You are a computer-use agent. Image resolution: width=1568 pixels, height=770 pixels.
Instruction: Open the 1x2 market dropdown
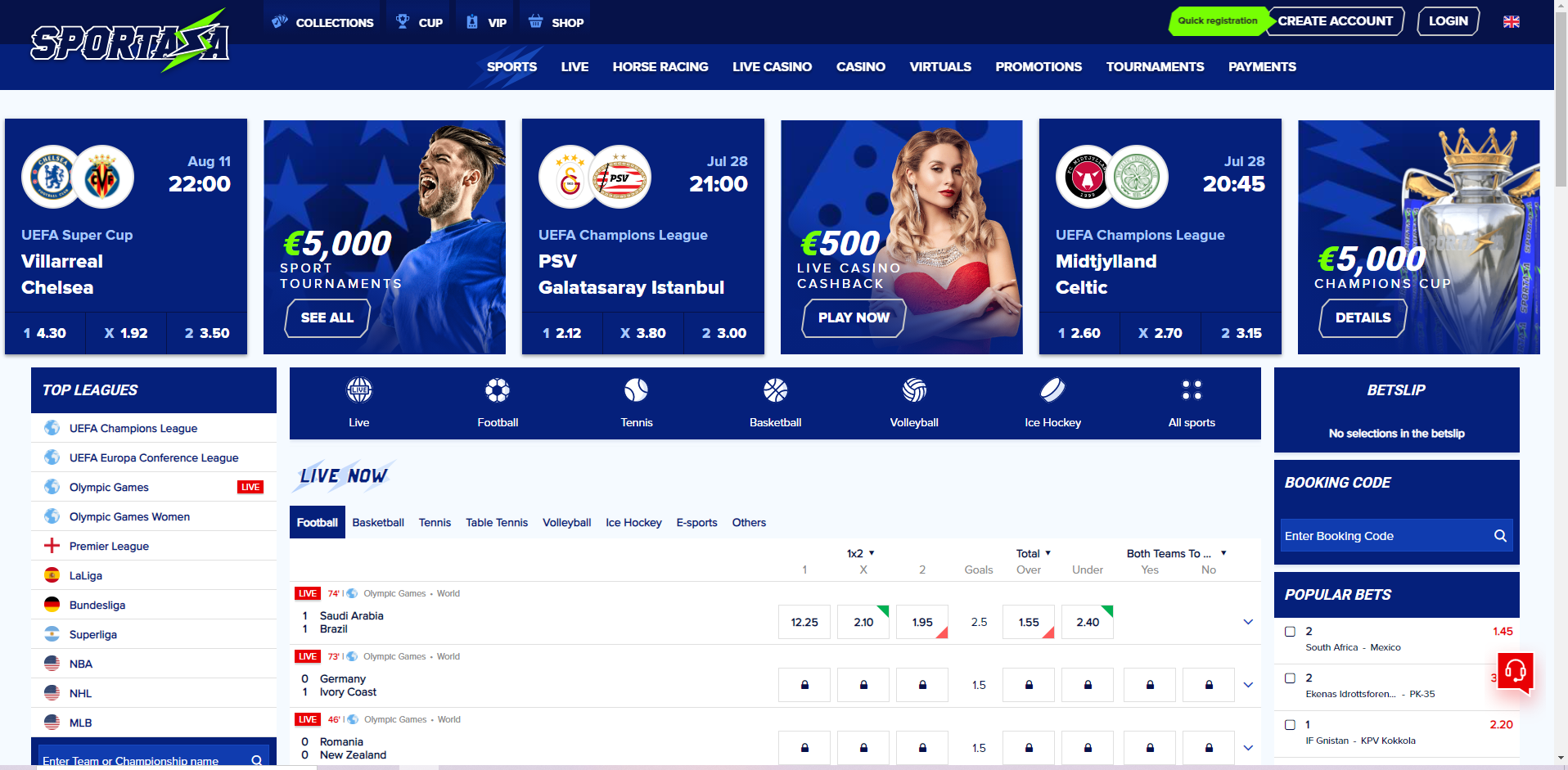[861, 554]
